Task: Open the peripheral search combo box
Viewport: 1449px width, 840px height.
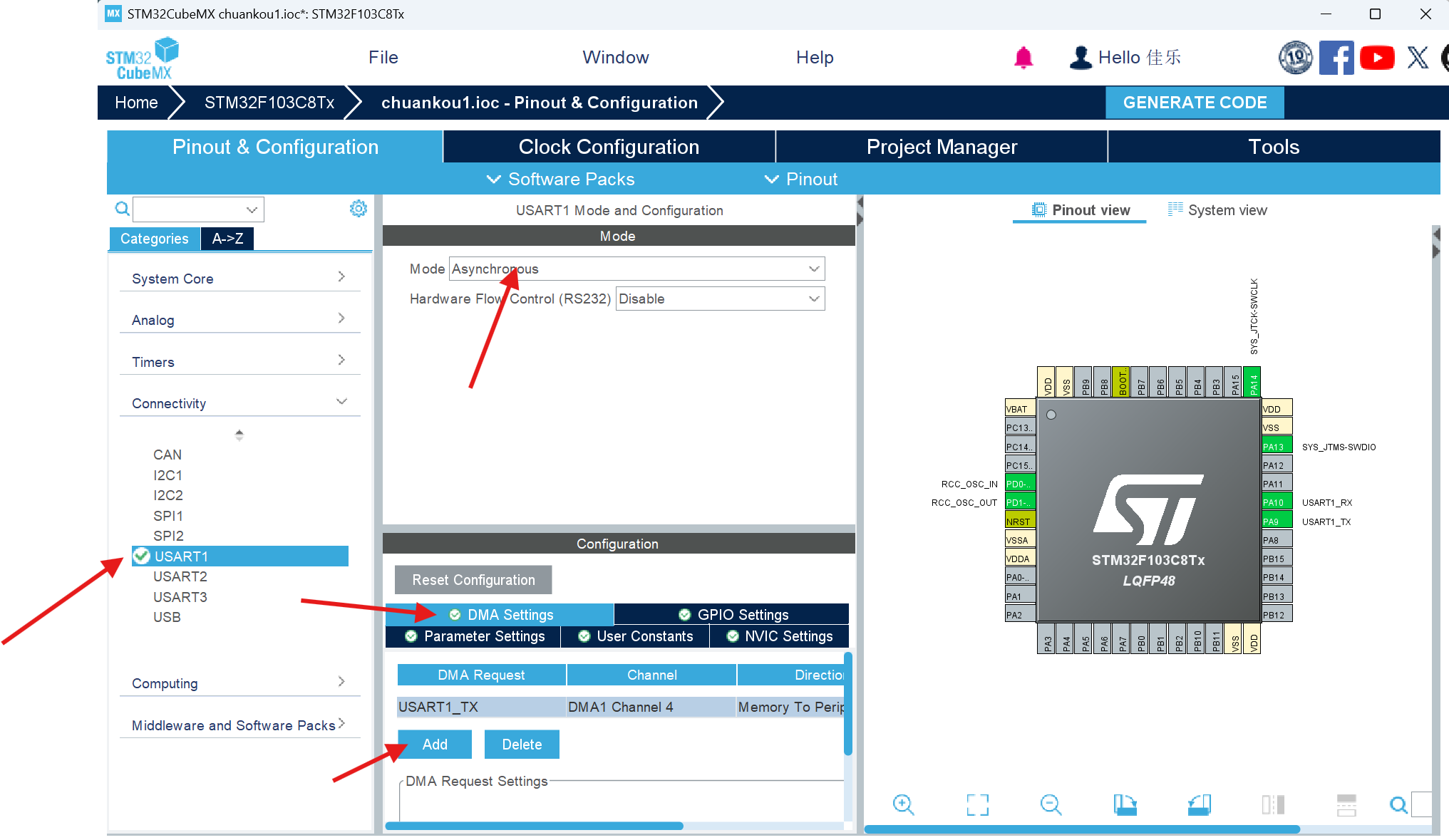Action: 198,209
